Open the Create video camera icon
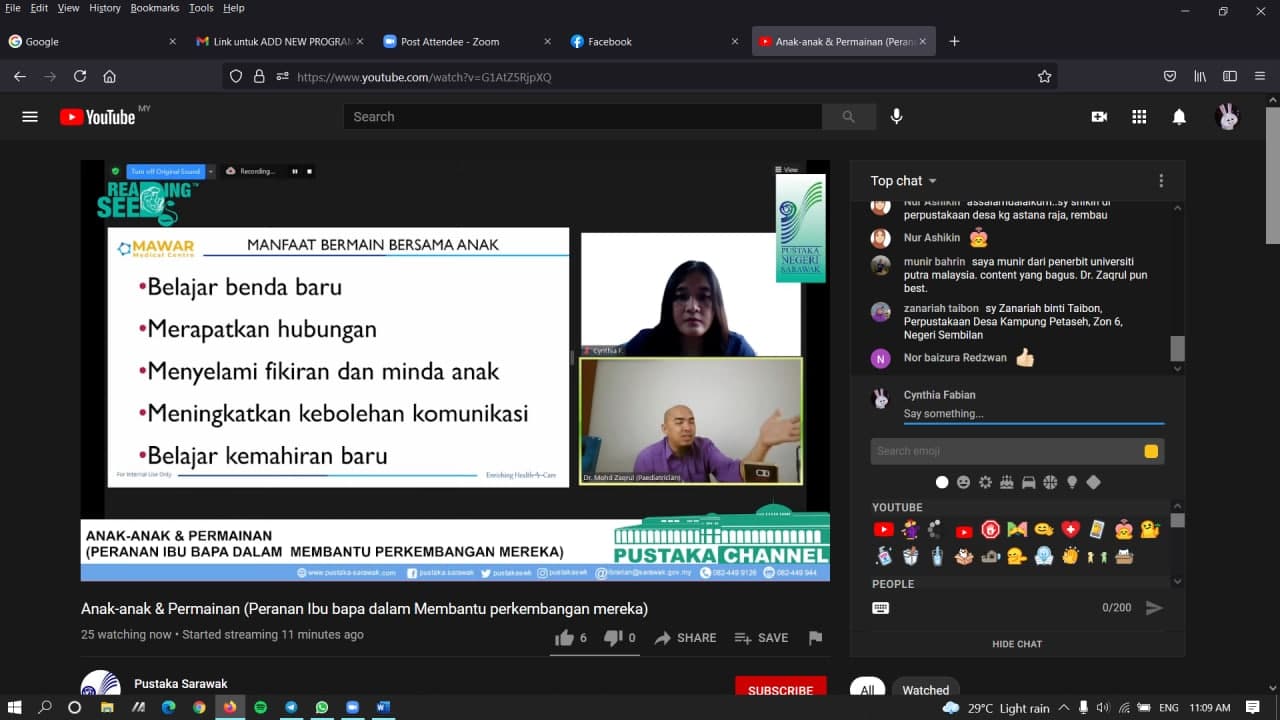The image size is (1280, 720). click(1099, 117)
